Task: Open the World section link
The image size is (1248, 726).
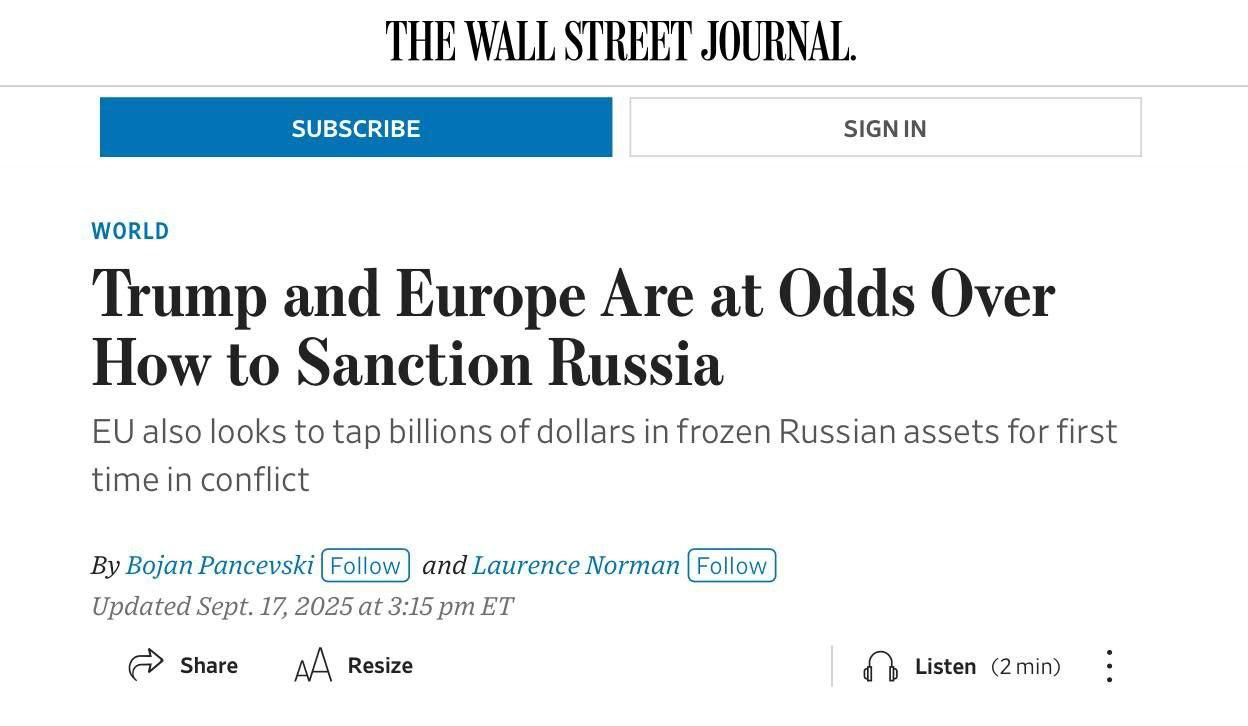Action: tap(130, 231)
